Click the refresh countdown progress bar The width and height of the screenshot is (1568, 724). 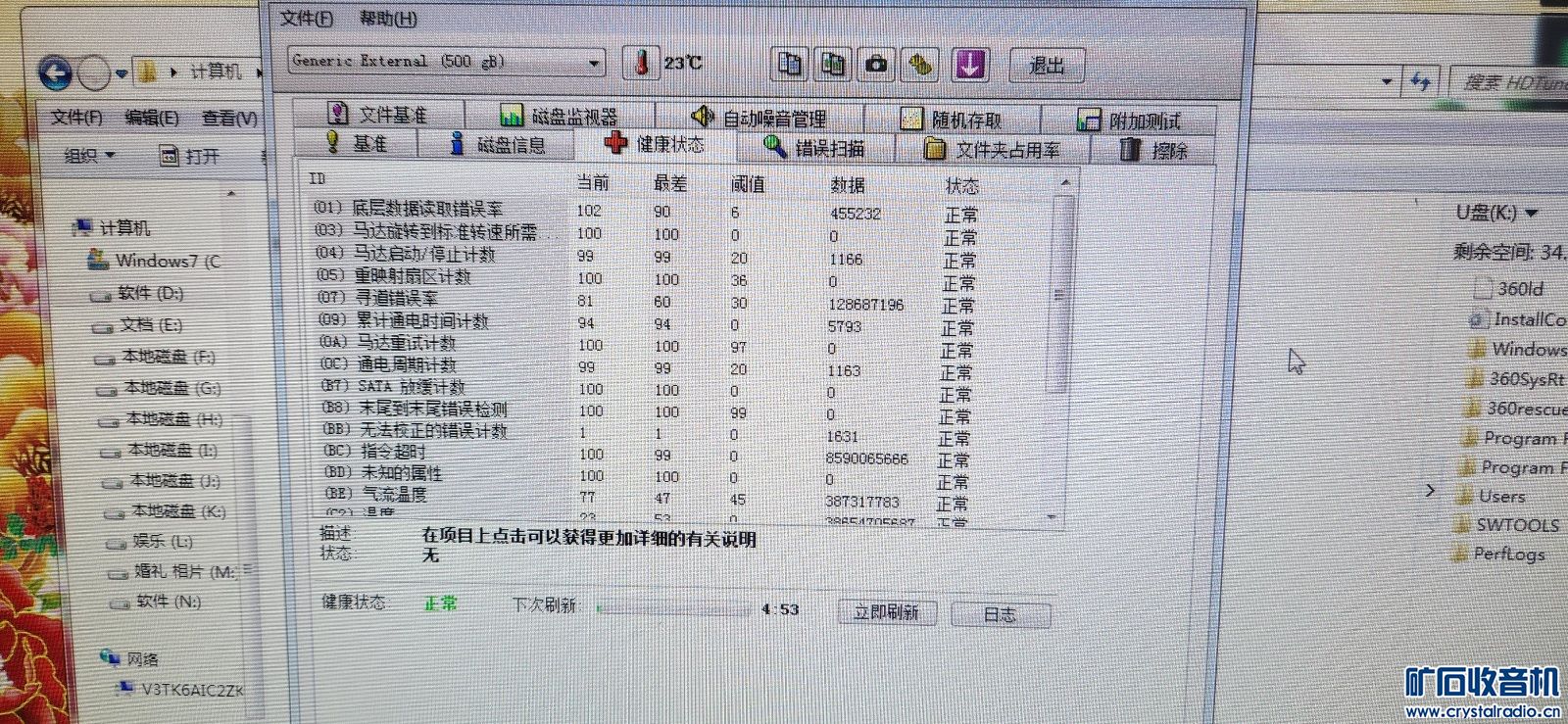(673, 609)
